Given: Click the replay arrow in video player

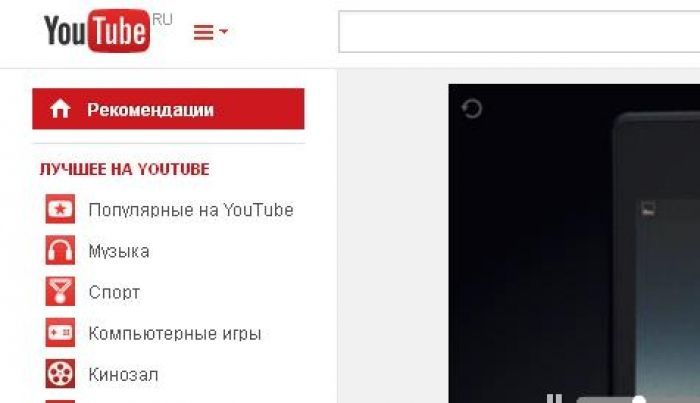Looking at the screenshot, I should 471,108.
